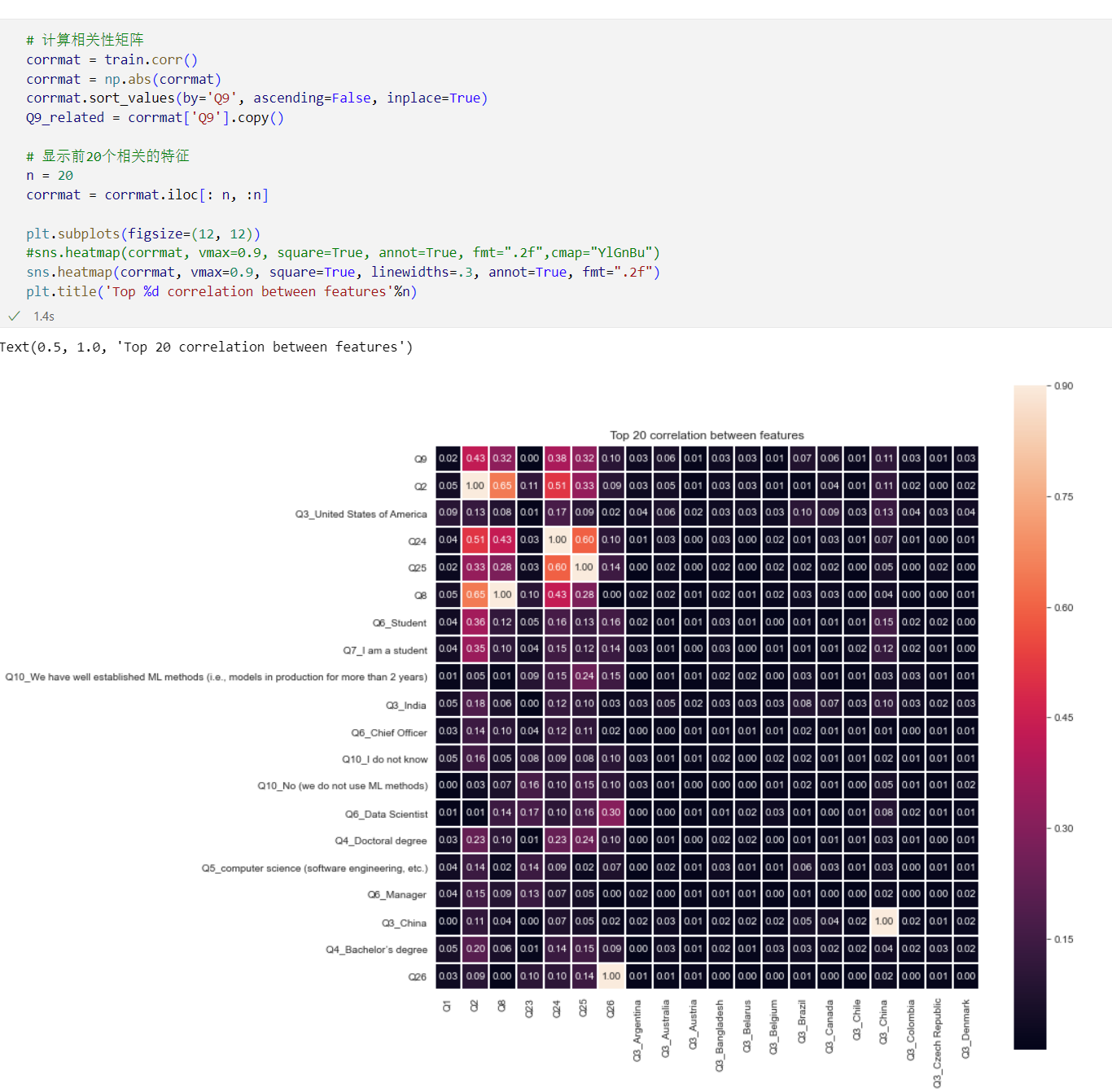The image size is (1112, 1092).
Task: Click the Q26 row 1.00 heatmap cell
Action: (611, 976)
